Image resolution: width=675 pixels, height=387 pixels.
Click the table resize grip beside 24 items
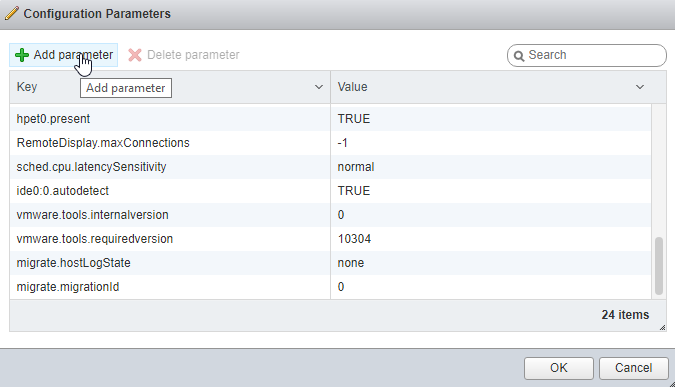point(662,328)
